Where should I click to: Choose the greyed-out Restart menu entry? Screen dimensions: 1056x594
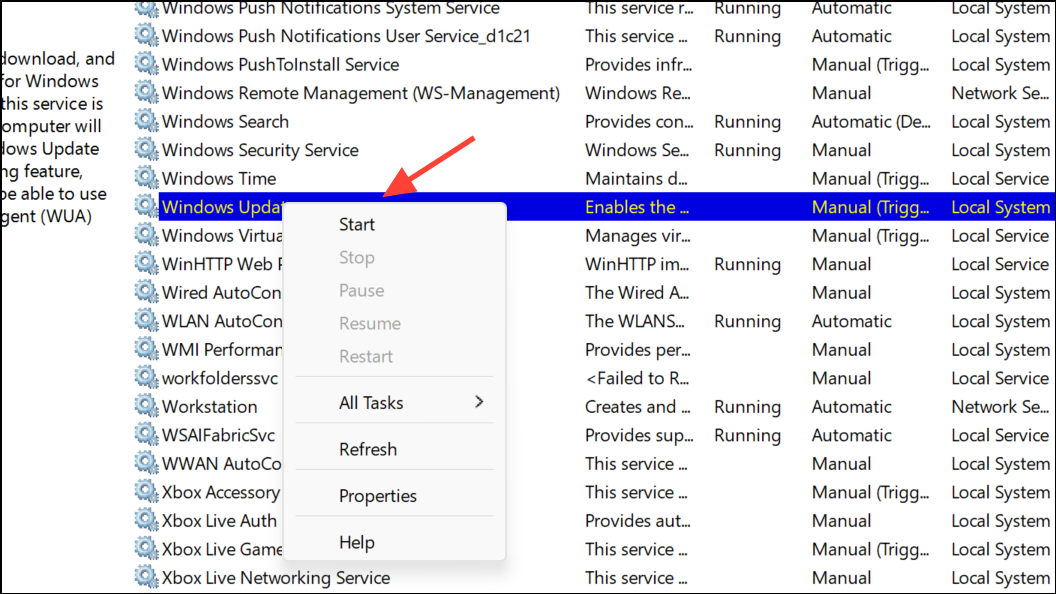point(366,356)
